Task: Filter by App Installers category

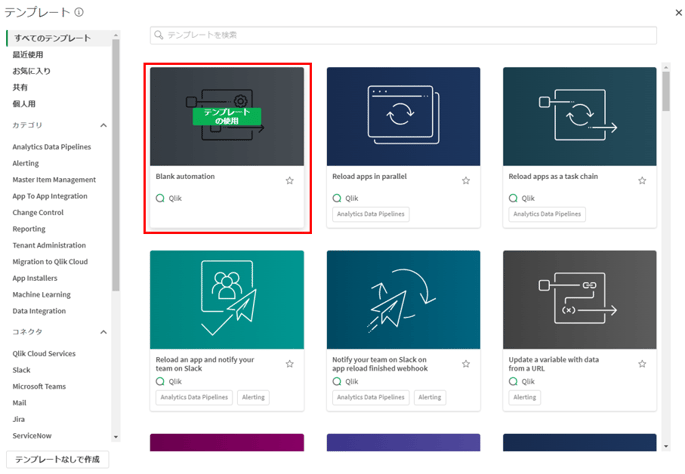Action: [35, 278]
